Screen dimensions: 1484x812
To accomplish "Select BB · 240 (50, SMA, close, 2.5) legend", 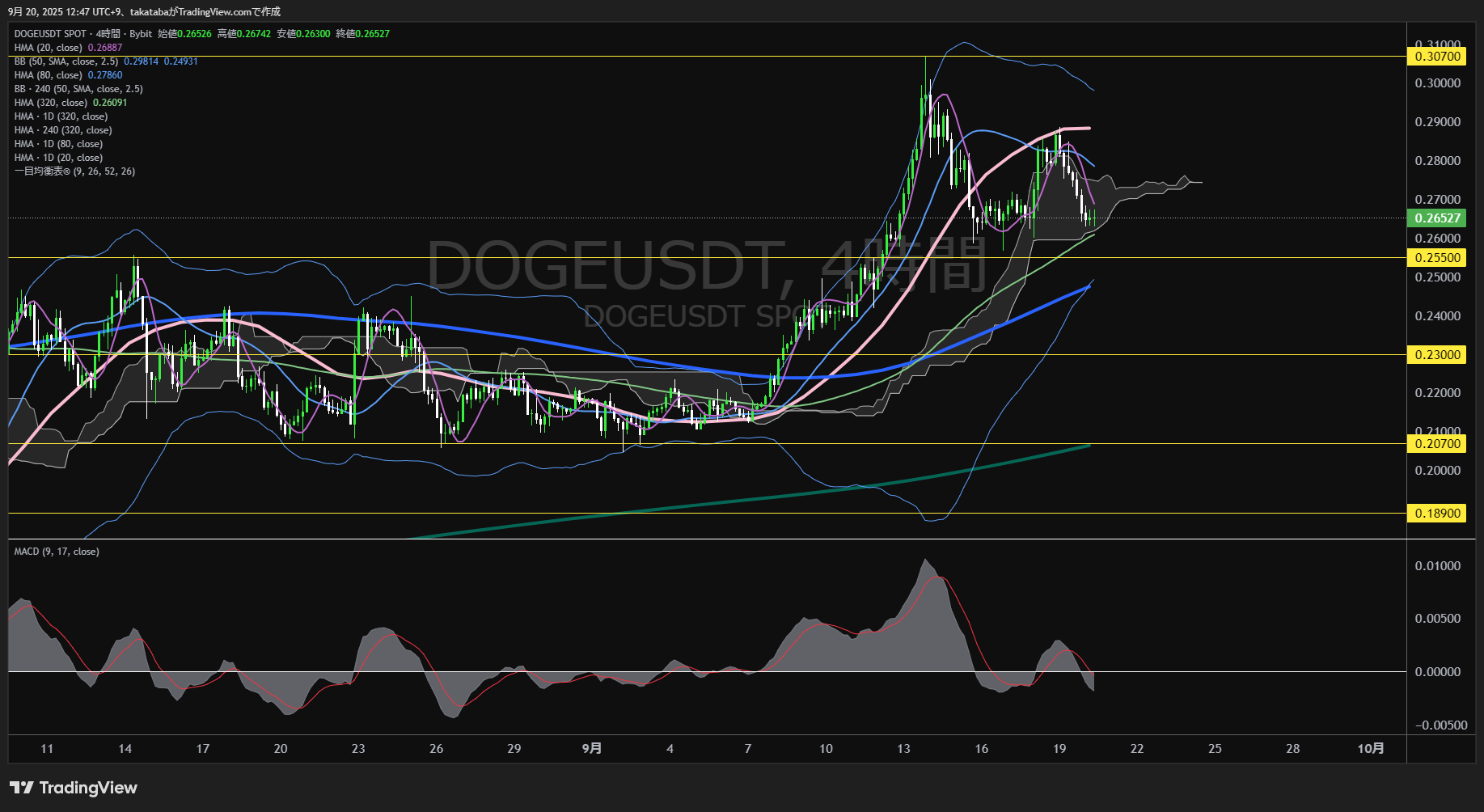I will click(78, 89).
